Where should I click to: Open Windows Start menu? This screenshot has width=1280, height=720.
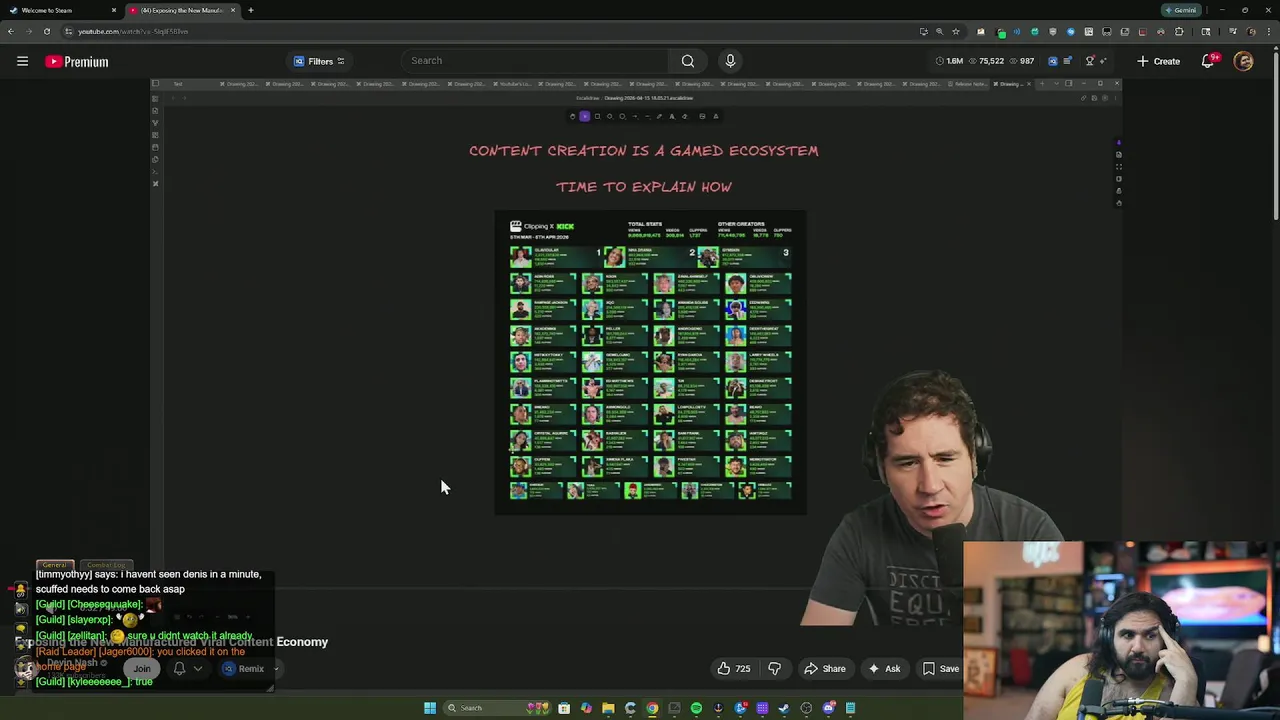[x=430, y=708]
